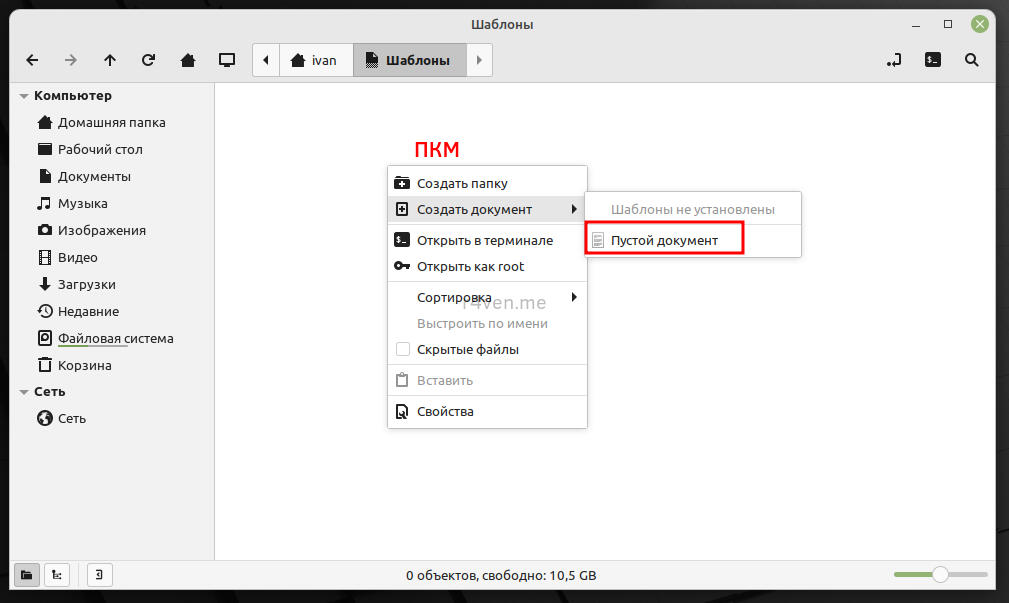Enable the Скрытые файлы checkbox

pyautogui.click(x=403, y=349)
